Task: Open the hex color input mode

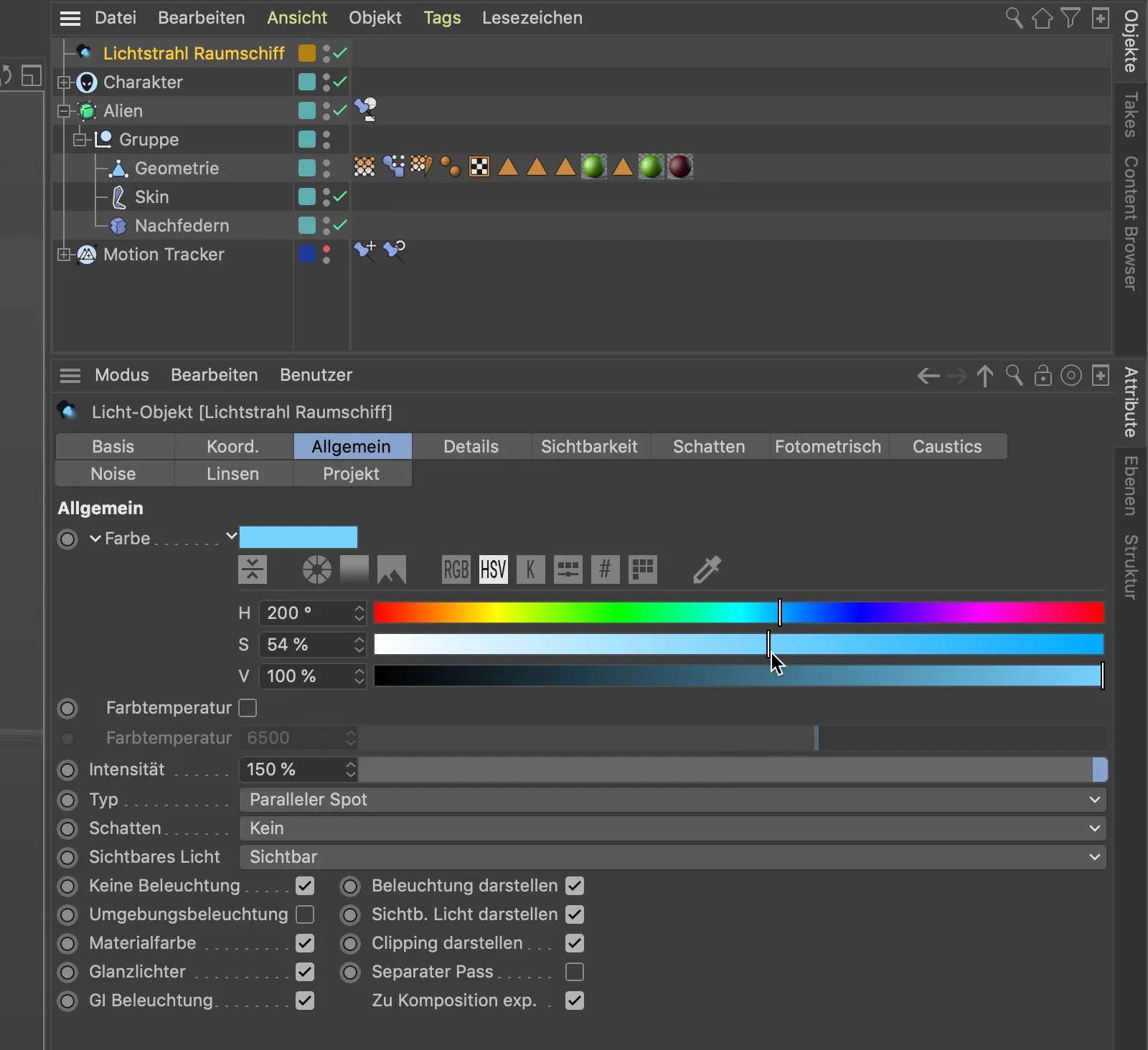Action: click(x=606, y=569)
